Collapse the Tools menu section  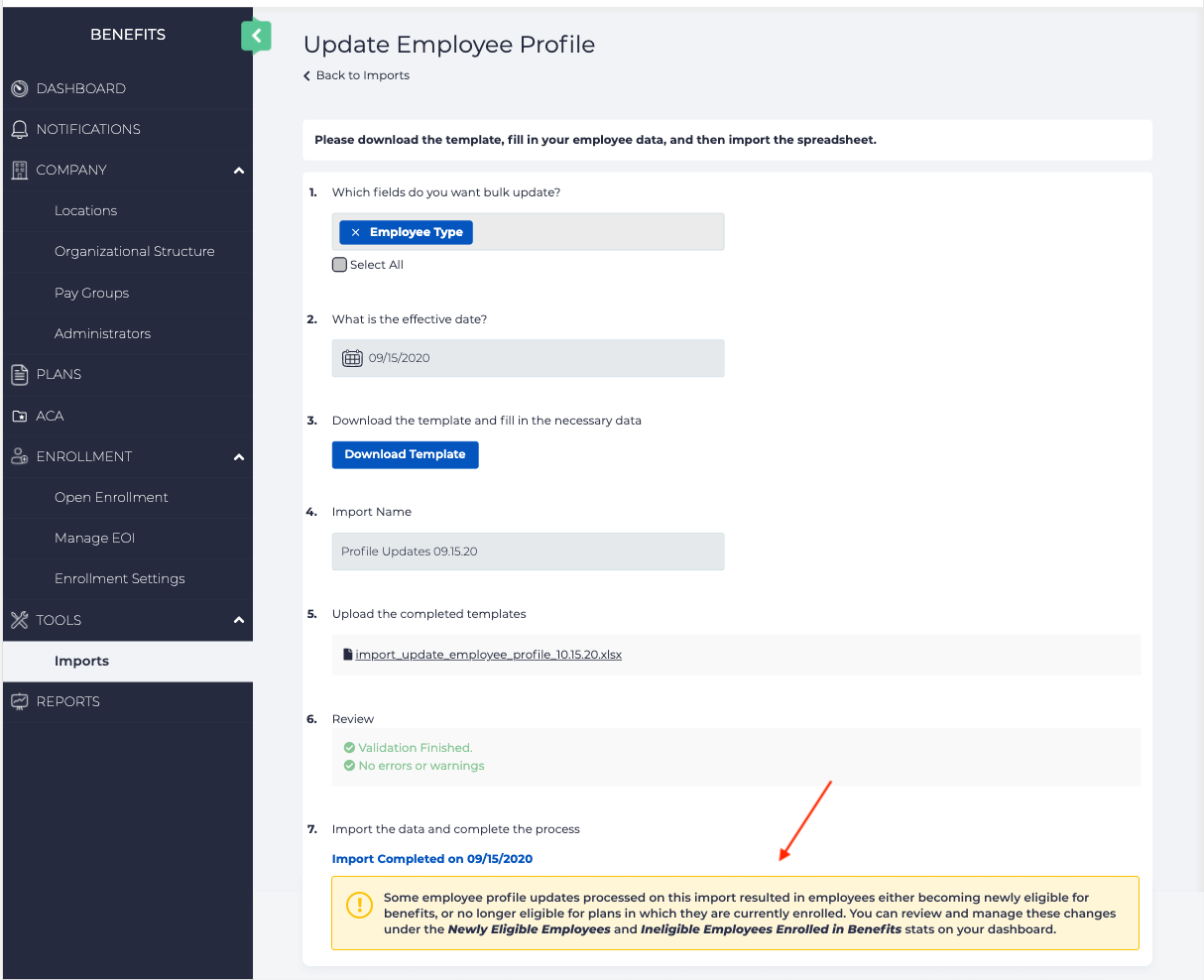coord(239,620)
